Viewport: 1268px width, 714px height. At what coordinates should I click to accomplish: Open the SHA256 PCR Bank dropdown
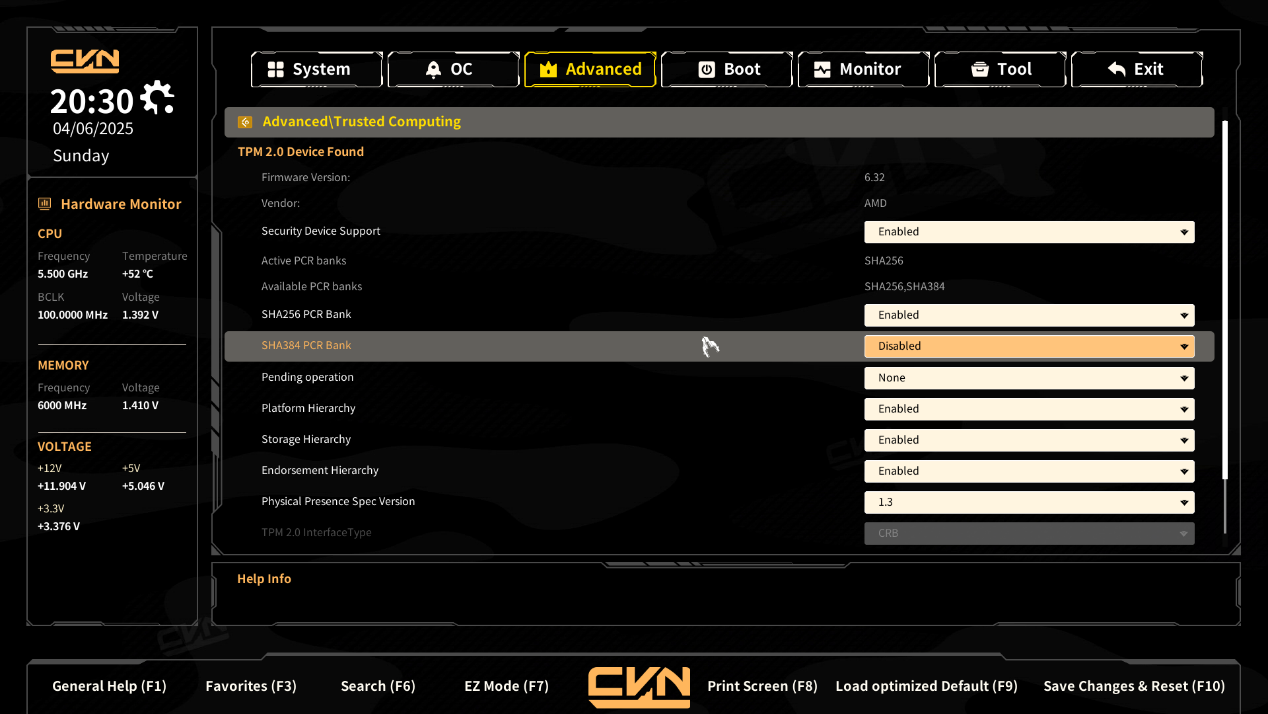(x=1028, y=315)
